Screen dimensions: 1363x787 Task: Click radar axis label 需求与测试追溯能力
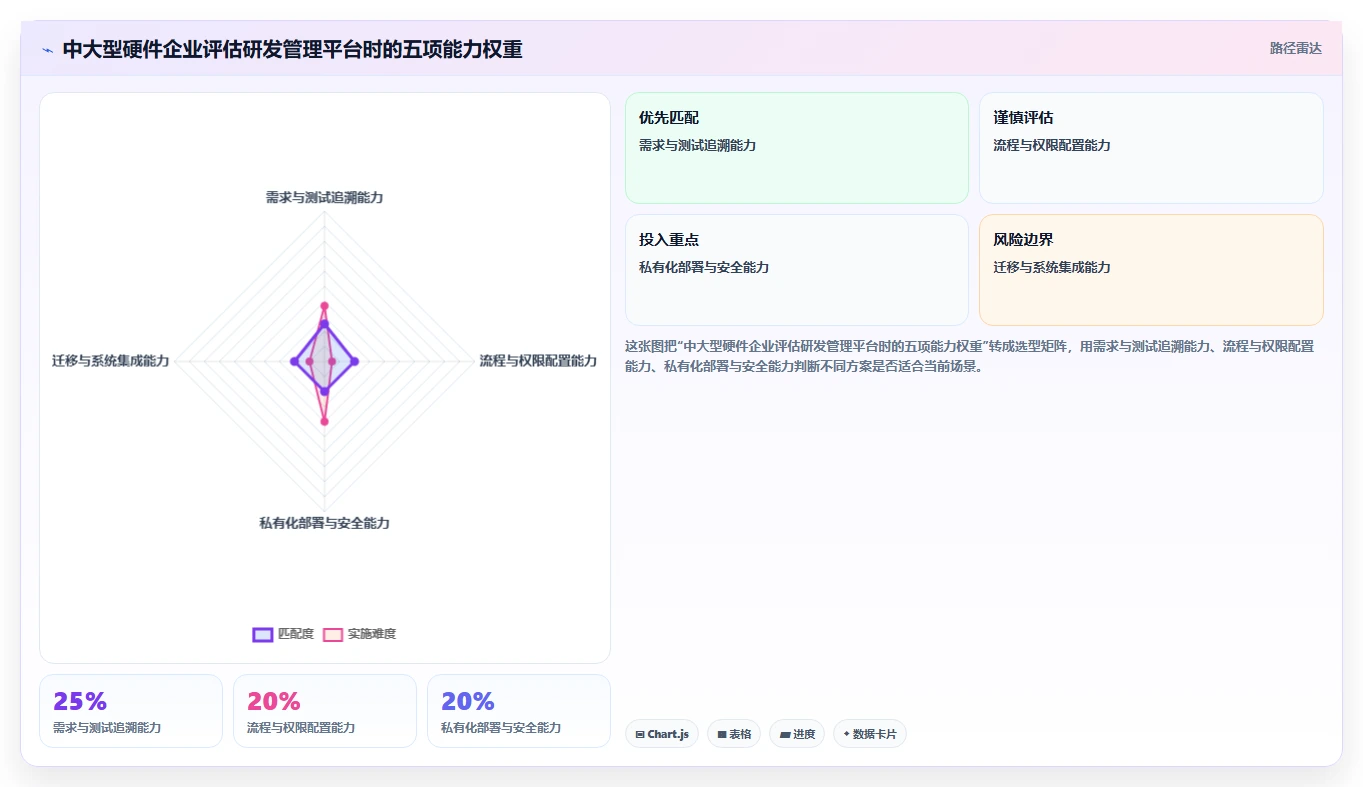(324, 197)
